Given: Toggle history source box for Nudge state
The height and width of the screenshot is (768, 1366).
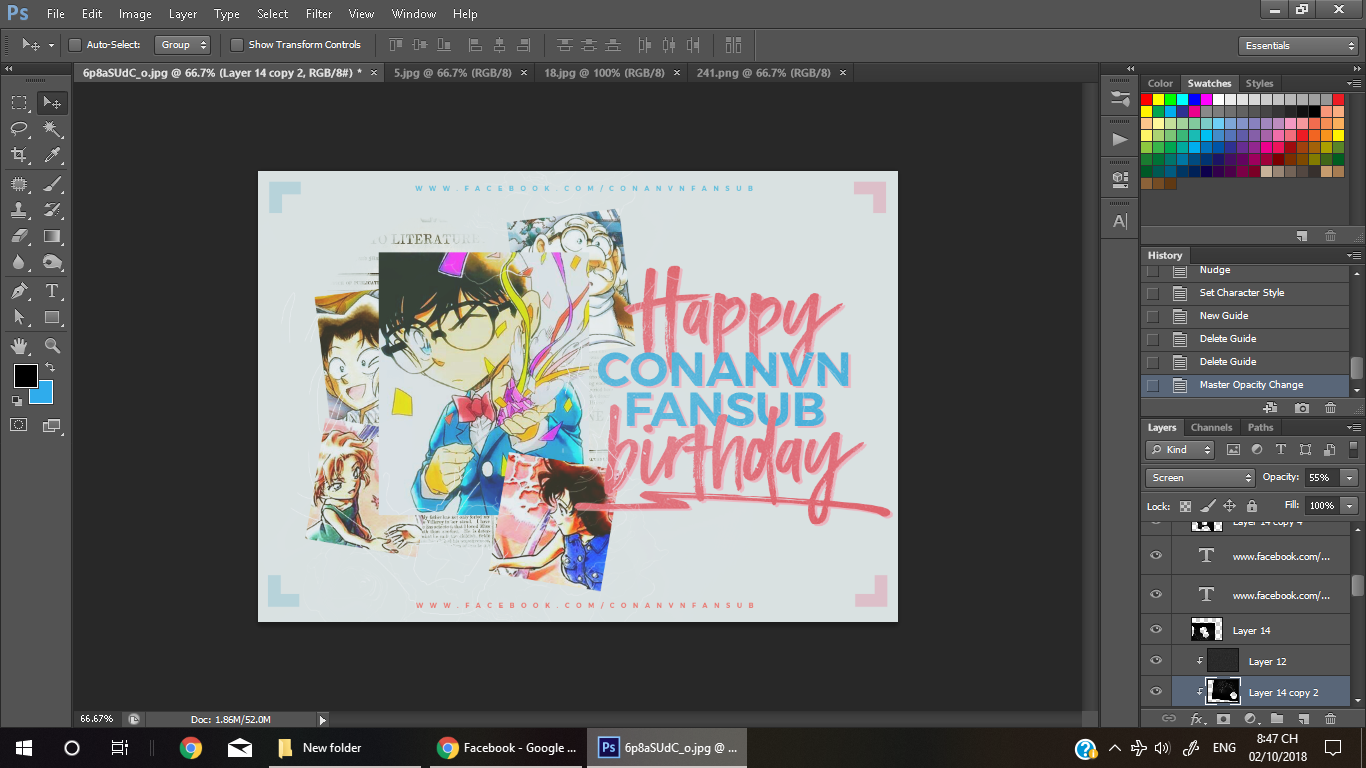Looking at the screenshot, I should click(x=1153, y=270).
